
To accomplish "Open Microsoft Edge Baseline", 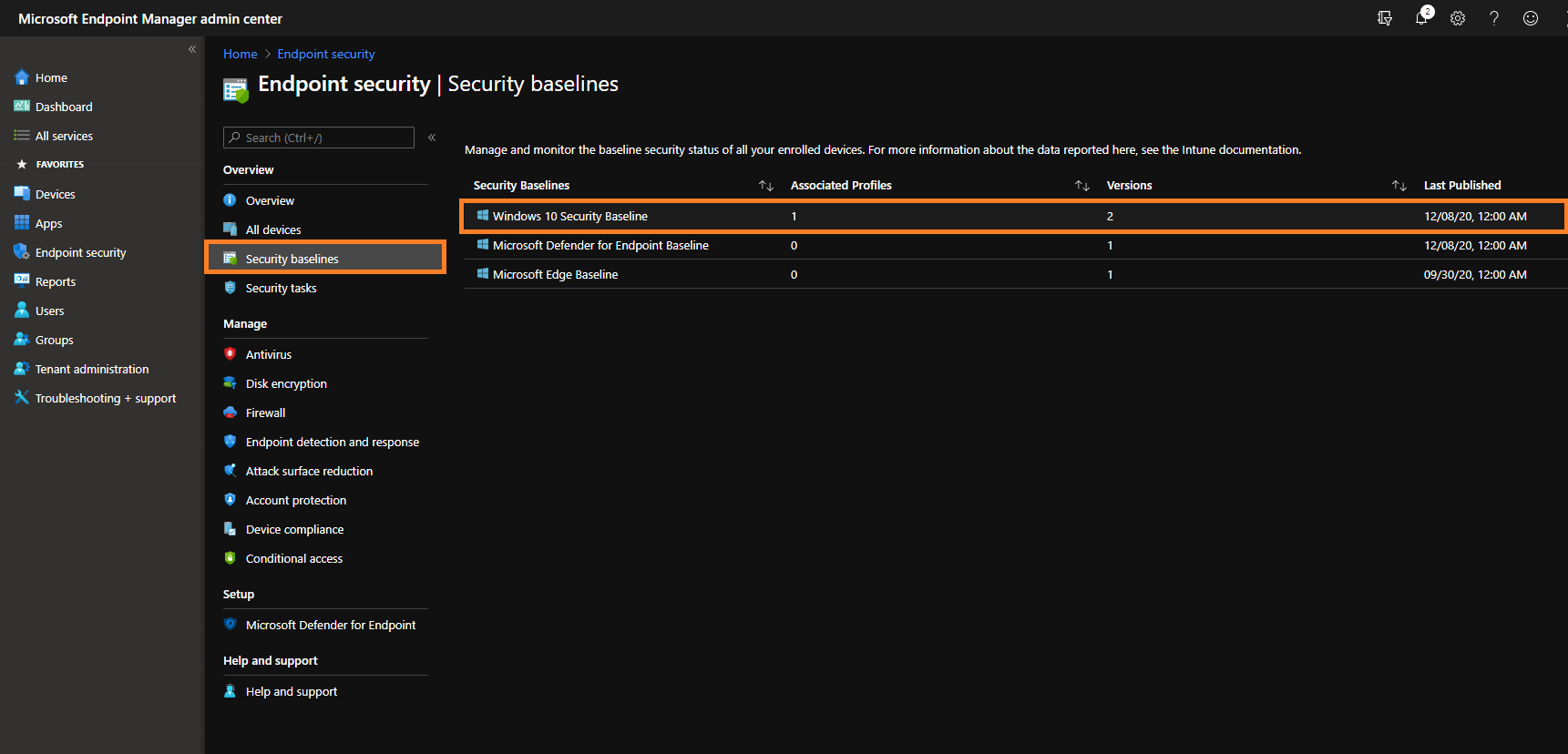I will coord(555,274).
